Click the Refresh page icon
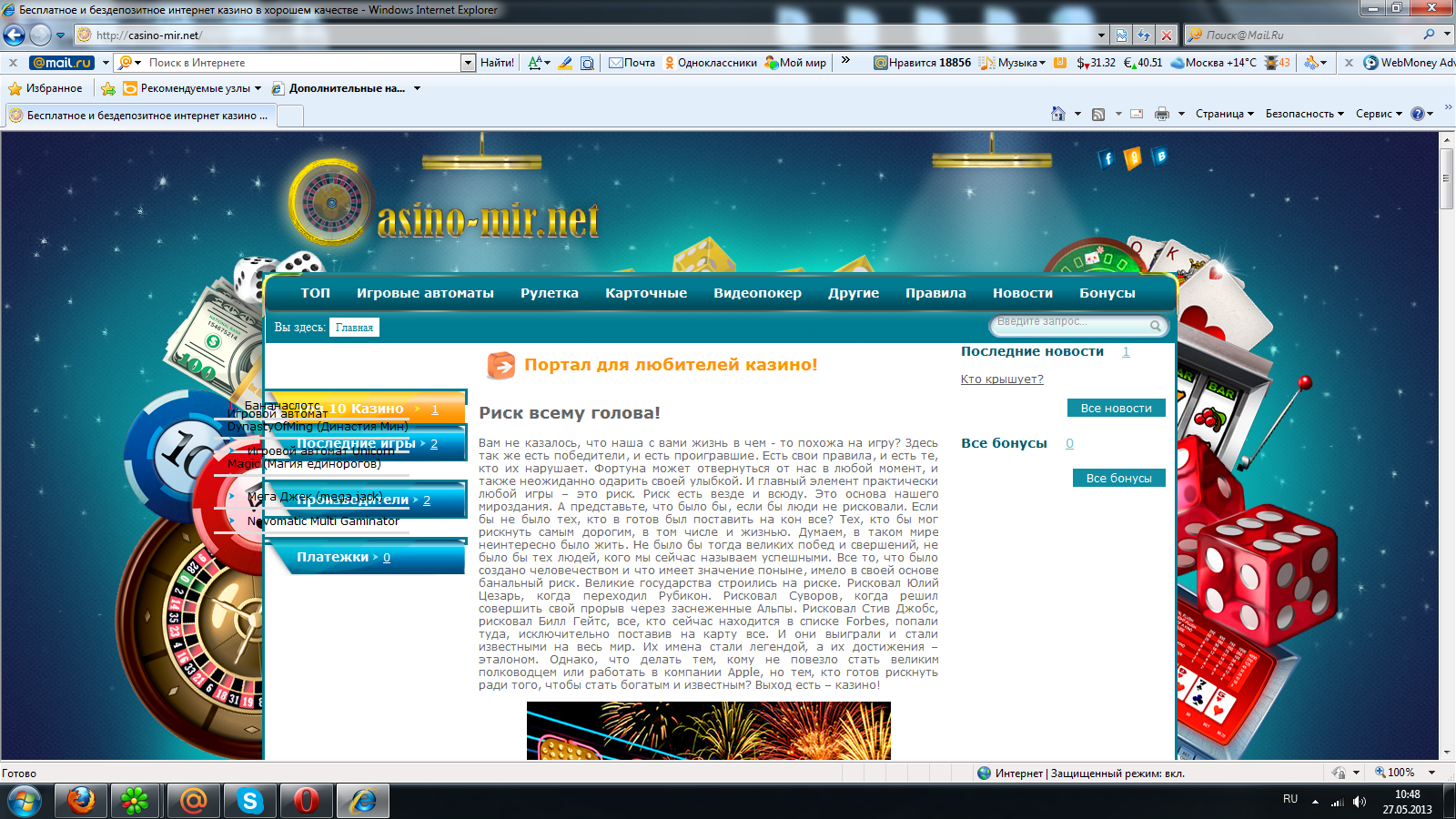The width and height of the screenshot is (1456, 819). click(x=1144, y=35)
